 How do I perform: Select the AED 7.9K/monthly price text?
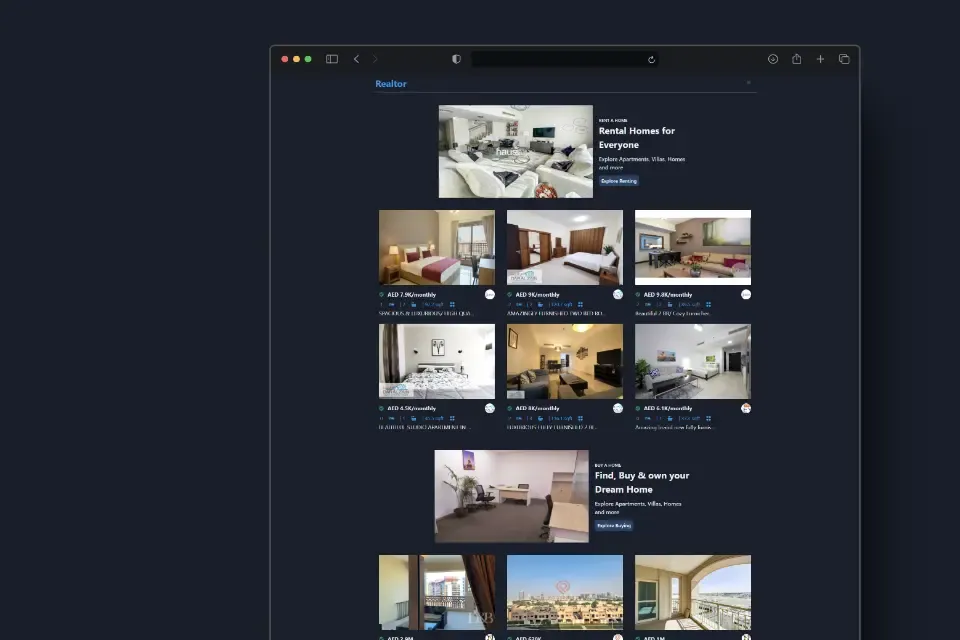pos(411,295)
